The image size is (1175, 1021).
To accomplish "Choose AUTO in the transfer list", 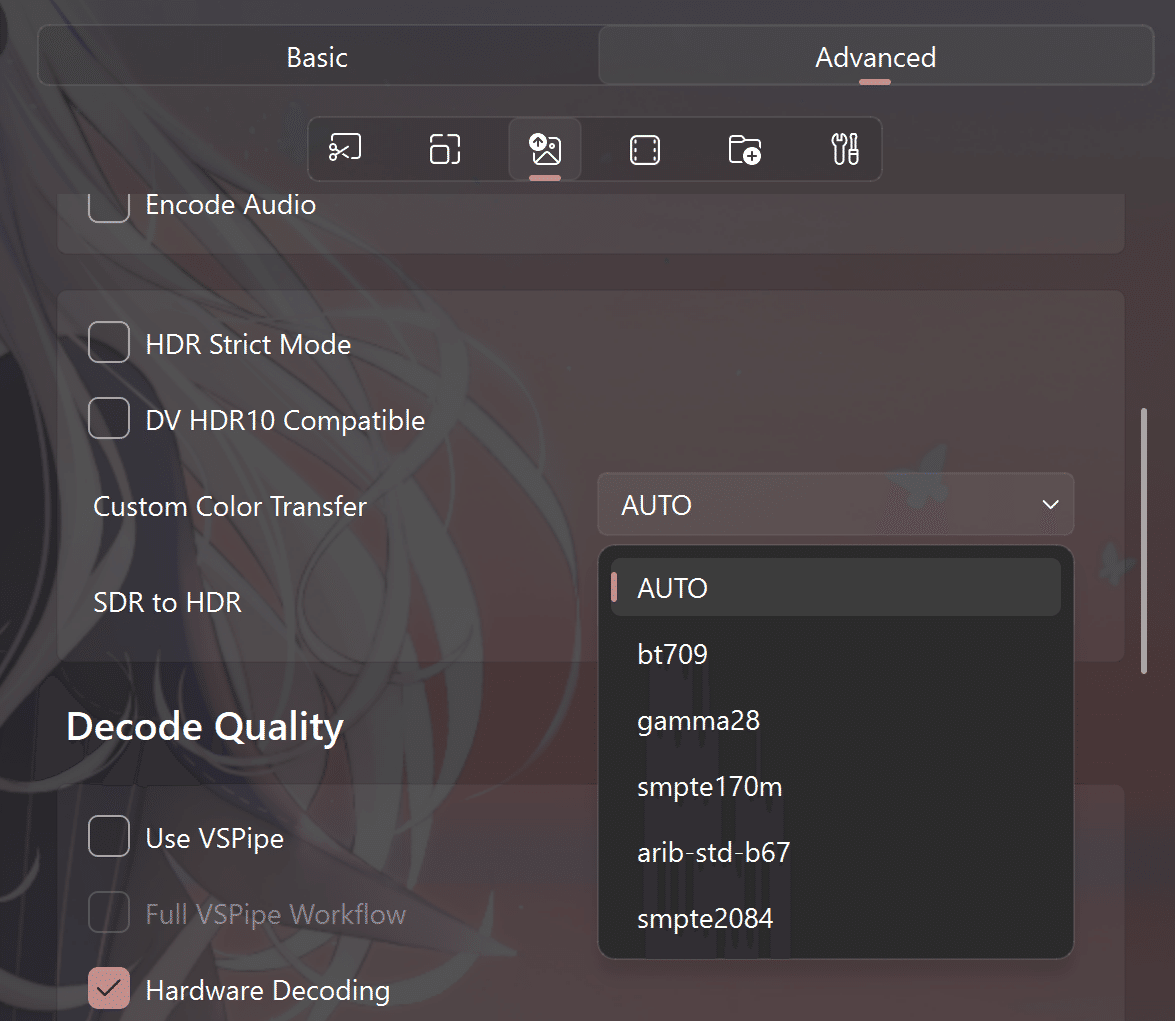I will point(836,588).
